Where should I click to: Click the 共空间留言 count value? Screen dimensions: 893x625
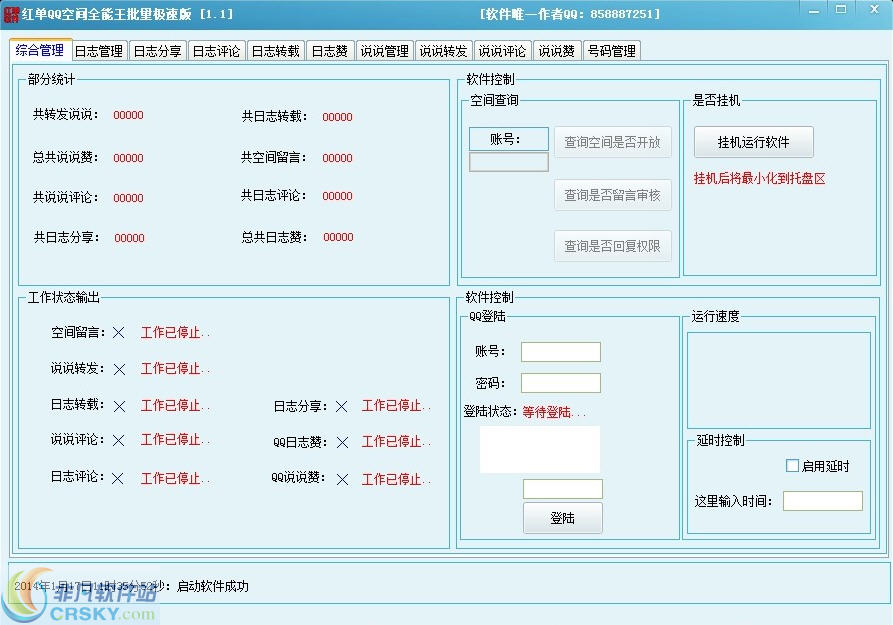pyautogui.click(x=337, y=158)
